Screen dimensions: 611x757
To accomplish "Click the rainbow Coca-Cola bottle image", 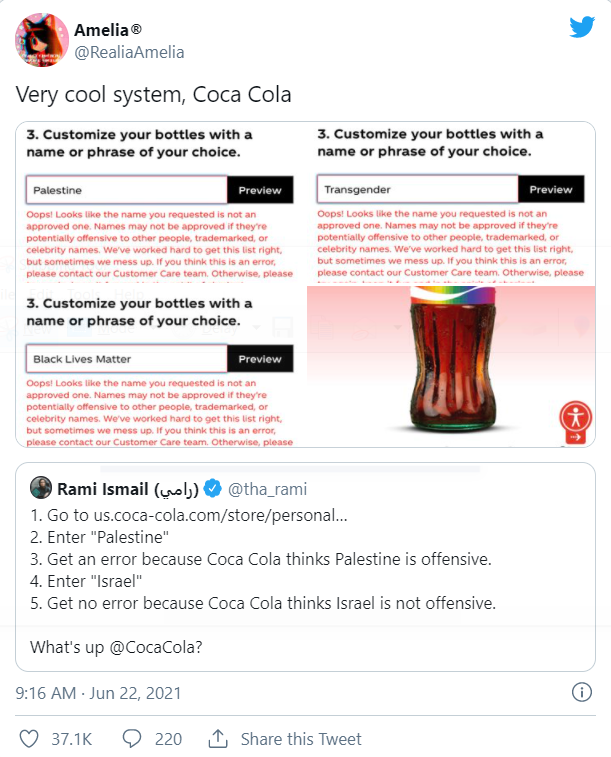I will pos(451,360).
